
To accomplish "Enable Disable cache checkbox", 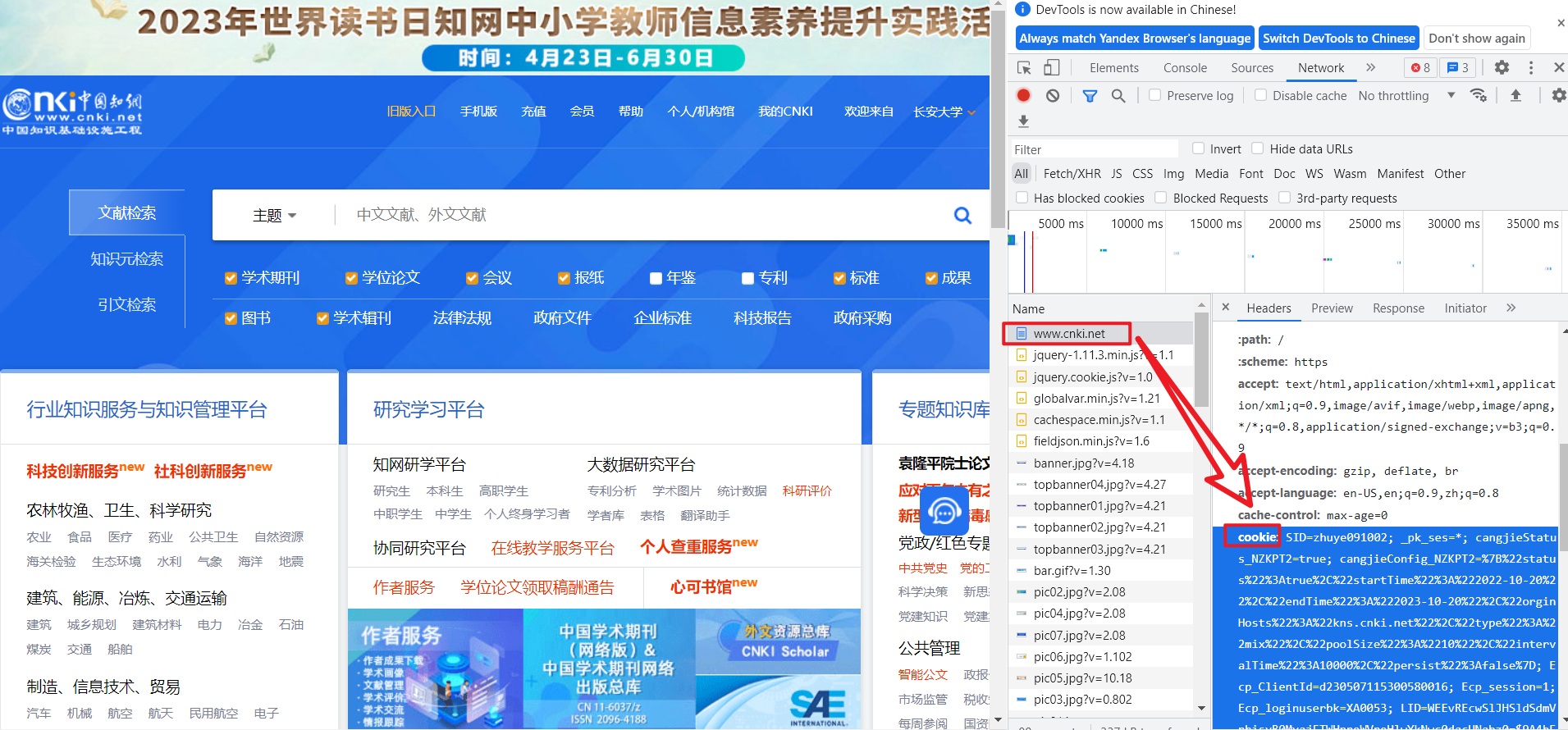I will click(x=1260, y=95).
